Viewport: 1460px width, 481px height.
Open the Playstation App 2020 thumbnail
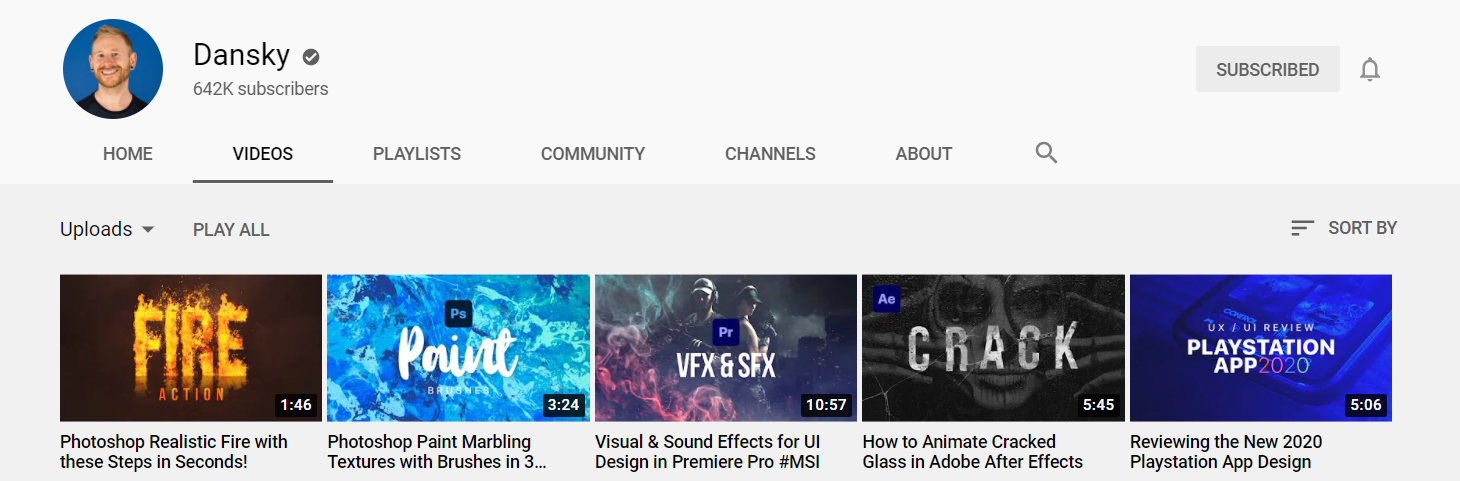click(1261, 348)
